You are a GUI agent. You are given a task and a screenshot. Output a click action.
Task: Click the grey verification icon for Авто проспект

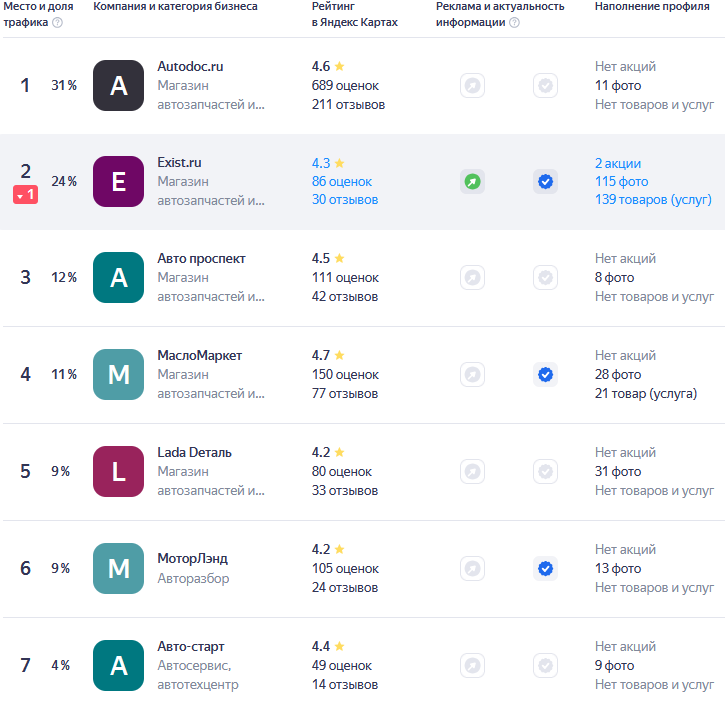pos(545,278)
